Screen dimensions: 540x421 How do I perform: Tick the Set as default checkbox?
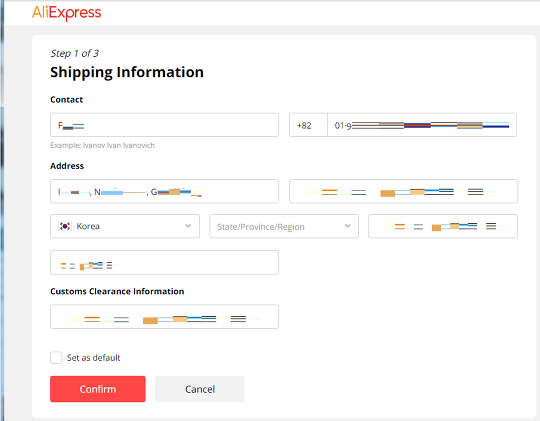pos(56,358)
